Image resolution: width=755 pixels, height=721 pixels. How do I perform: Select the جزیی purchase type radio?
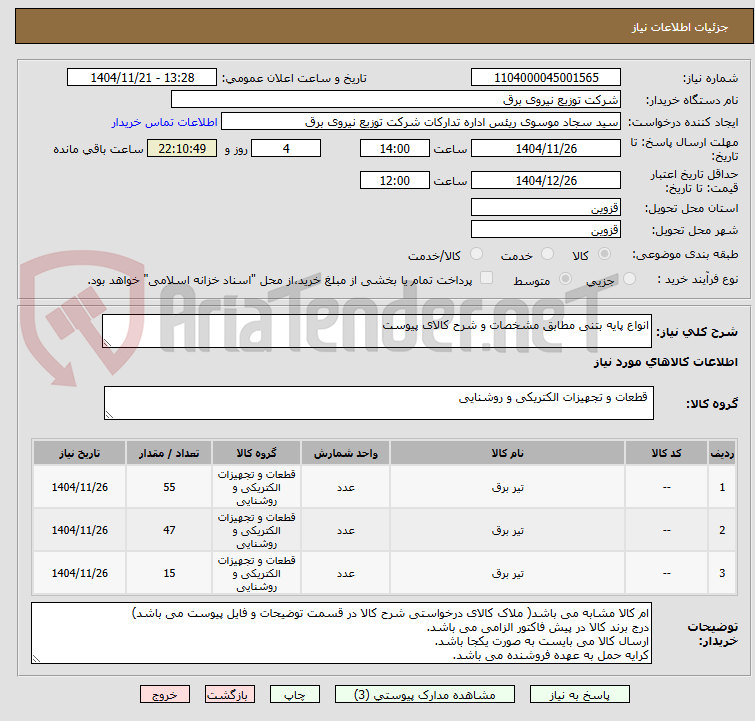click(629, 279)
